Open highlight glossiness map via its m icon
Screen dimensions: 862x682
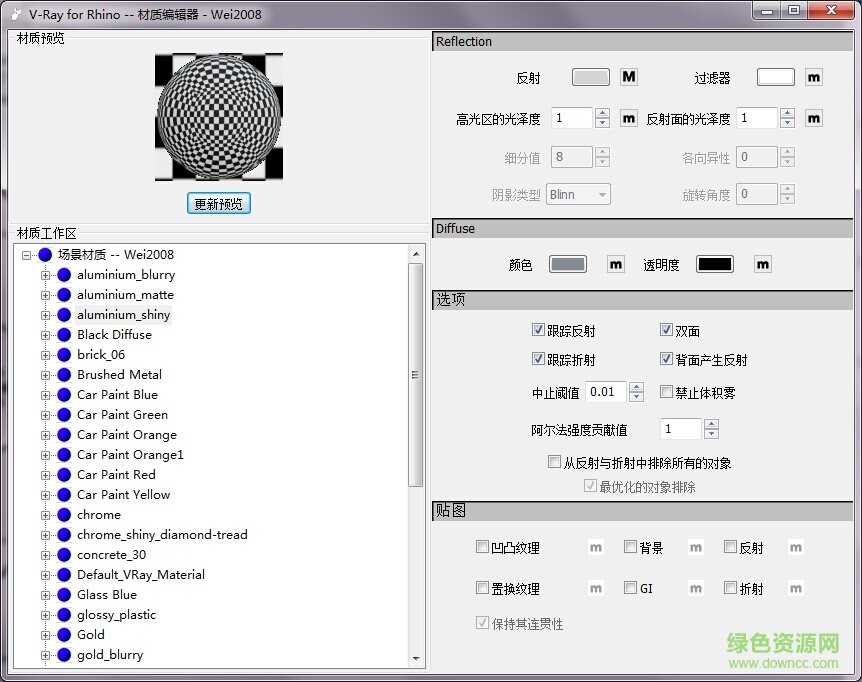tap(628, 117)
